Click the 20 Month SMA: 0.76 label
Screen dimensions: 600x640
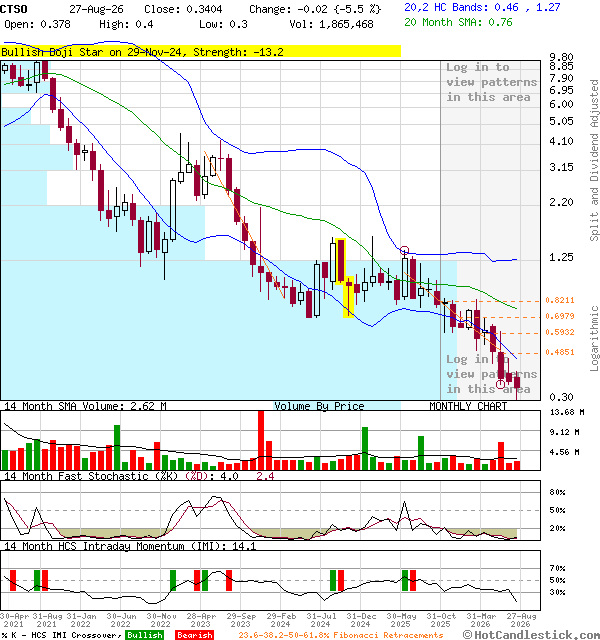point(458,22)
